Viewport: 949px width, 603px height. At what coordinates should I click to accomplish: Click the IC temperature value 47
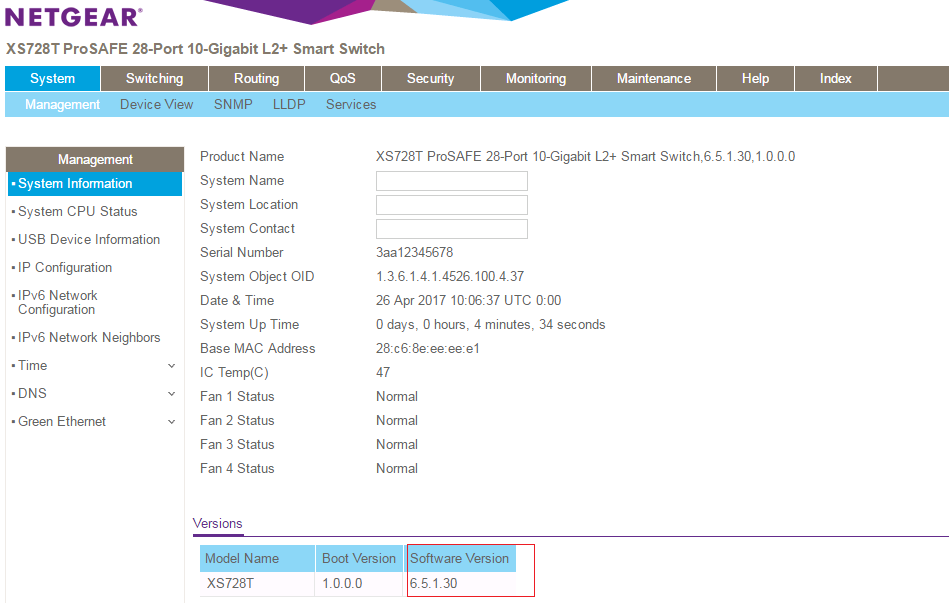tap(383, 372)
